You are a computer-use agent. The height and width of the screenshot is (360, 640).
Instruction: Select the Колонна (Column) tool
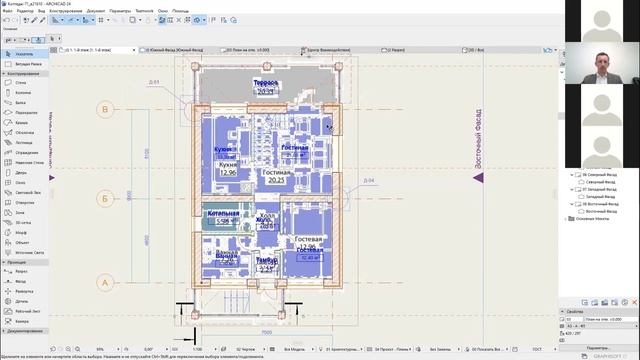[24, 93]
